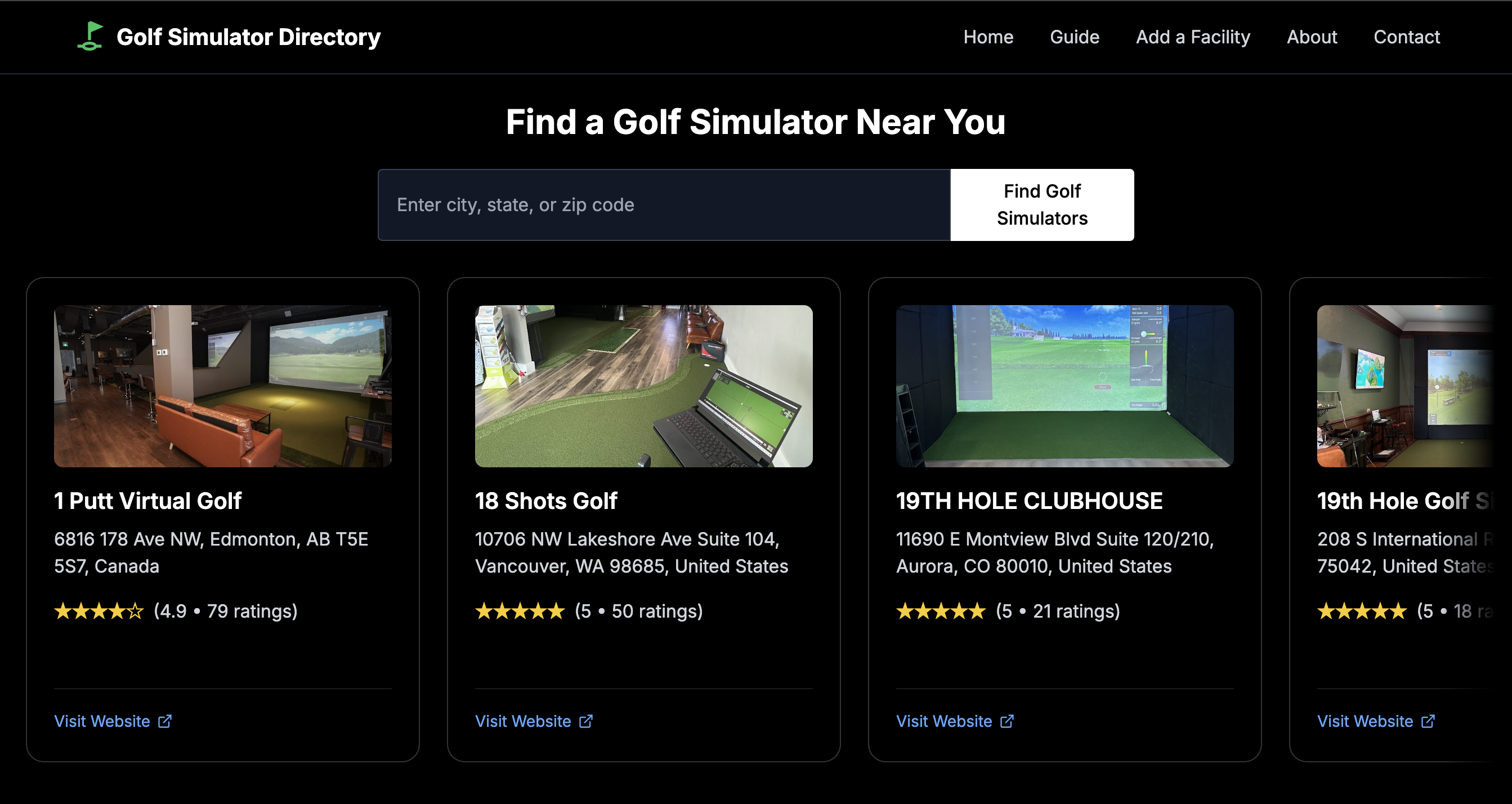The width and height of the screenshot is (1512, 804).
Task: Click external link icon on 18 Shots Golf card
Action: [586, 721]
